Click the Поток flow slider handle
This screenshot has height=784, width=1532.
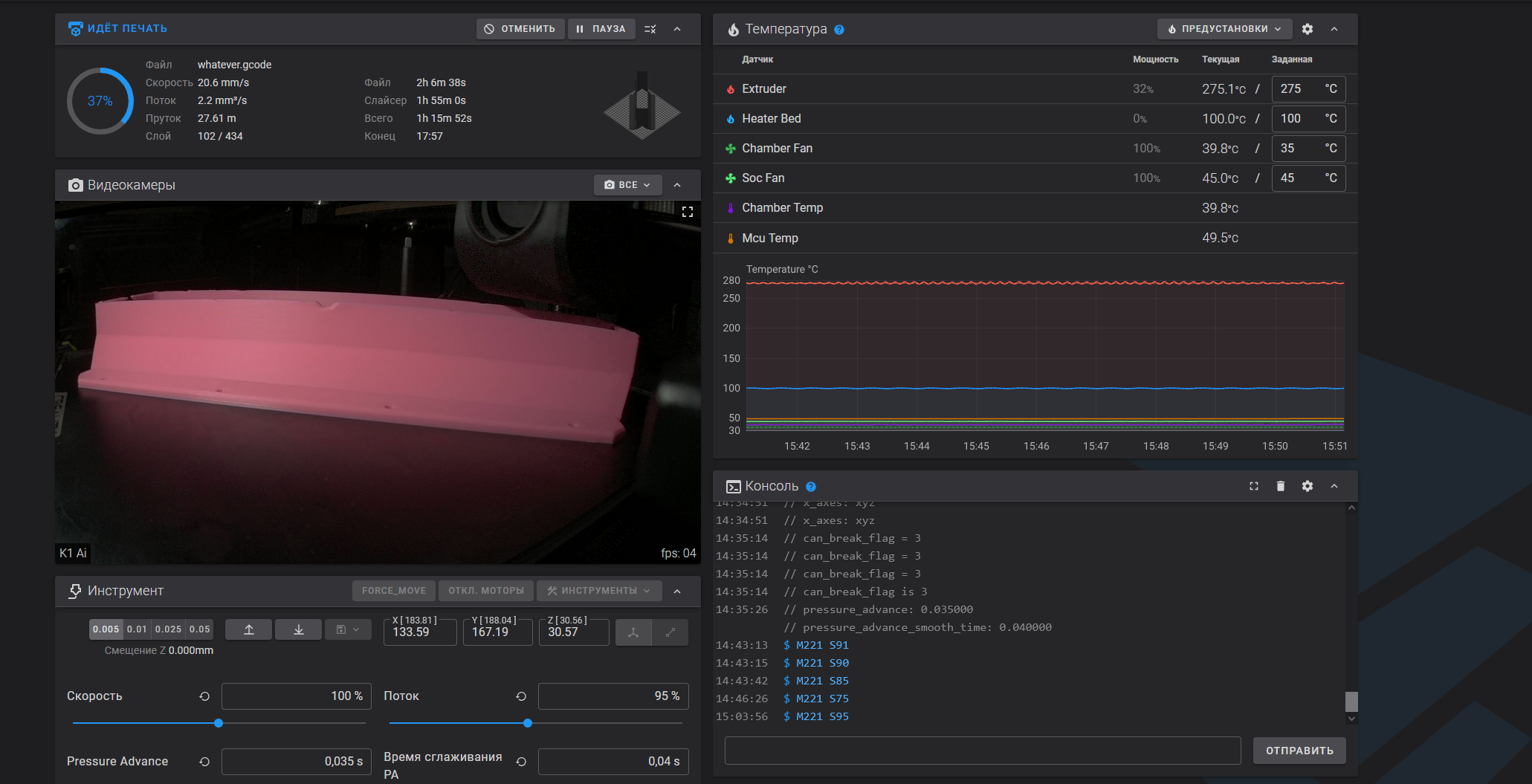click(528, 723)
